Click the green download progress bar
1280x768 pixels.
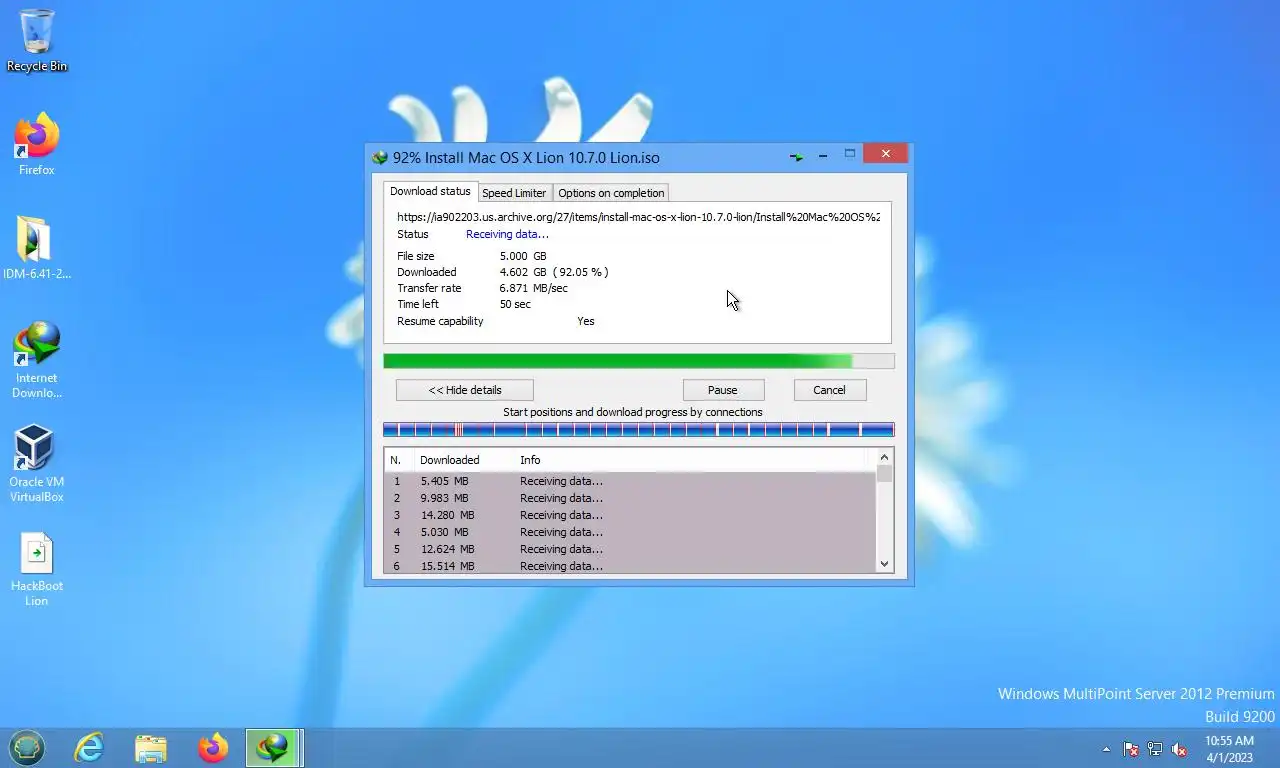coord(638,361)
